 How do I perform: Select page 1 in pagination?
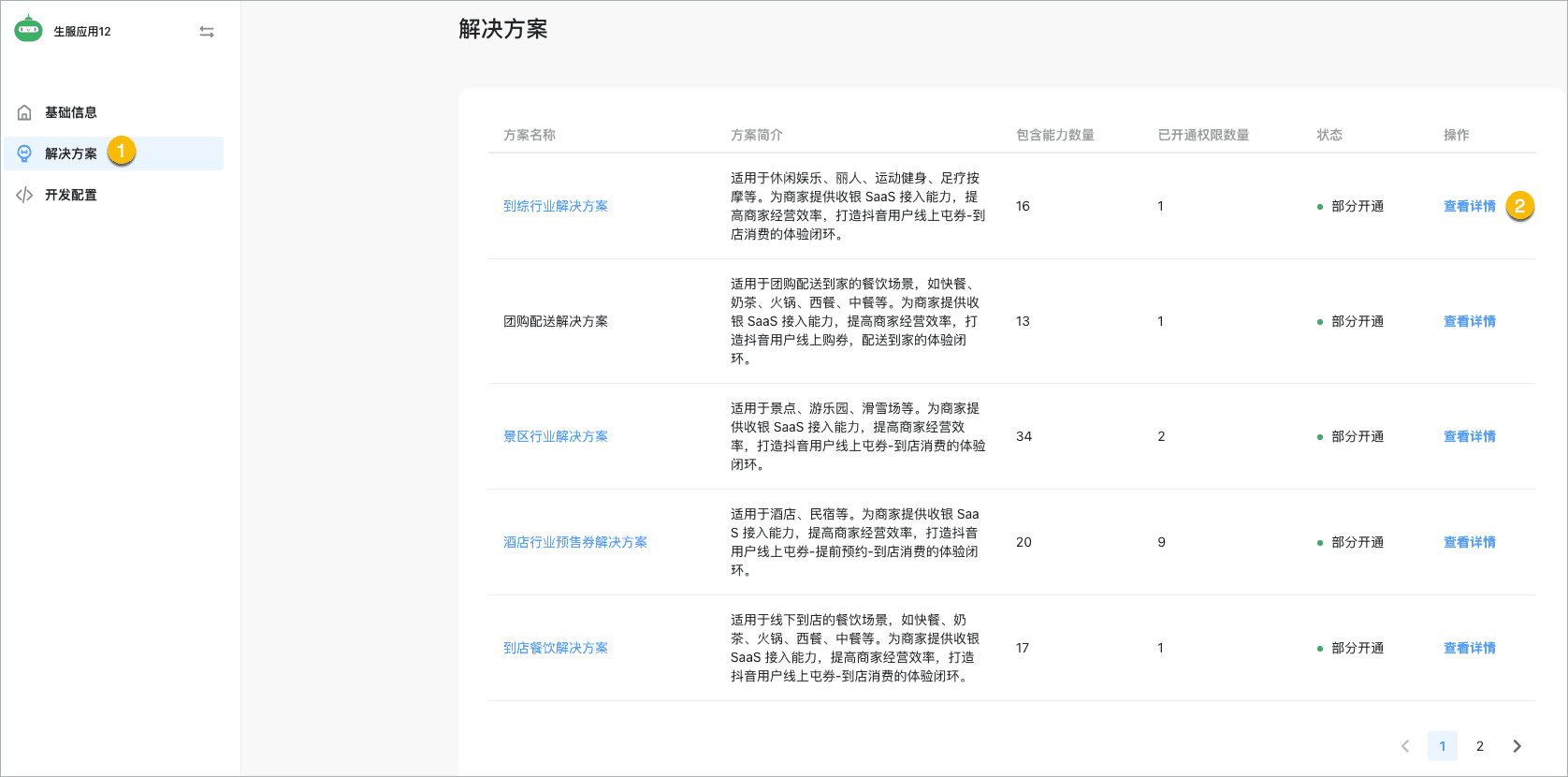click(x=1443, y=746)
